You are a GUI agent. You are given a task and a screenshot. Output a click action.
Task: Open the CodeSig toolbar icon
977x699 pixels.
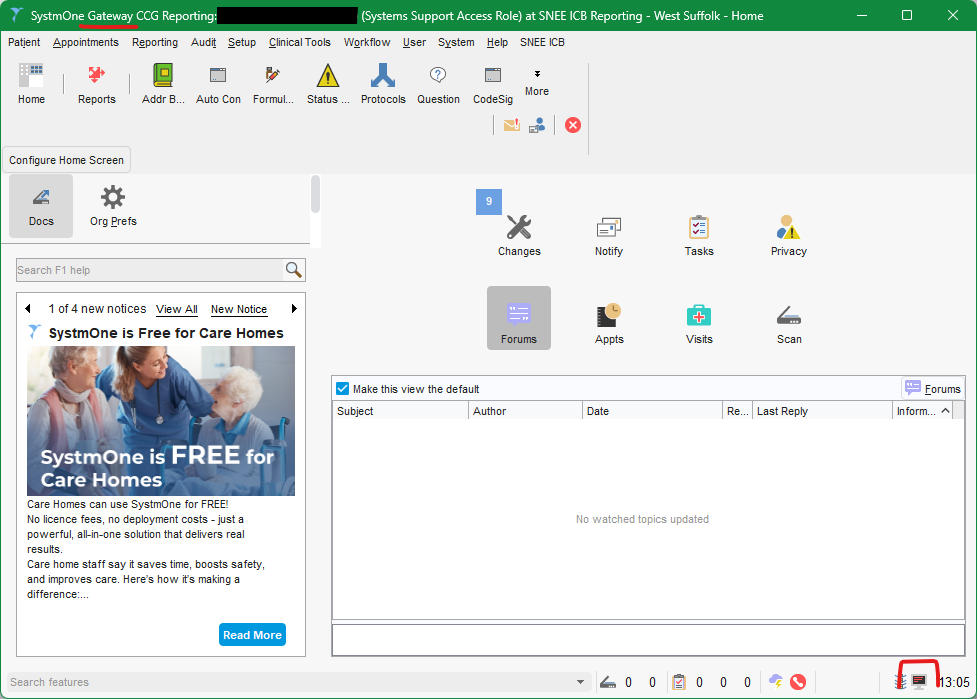493,83
